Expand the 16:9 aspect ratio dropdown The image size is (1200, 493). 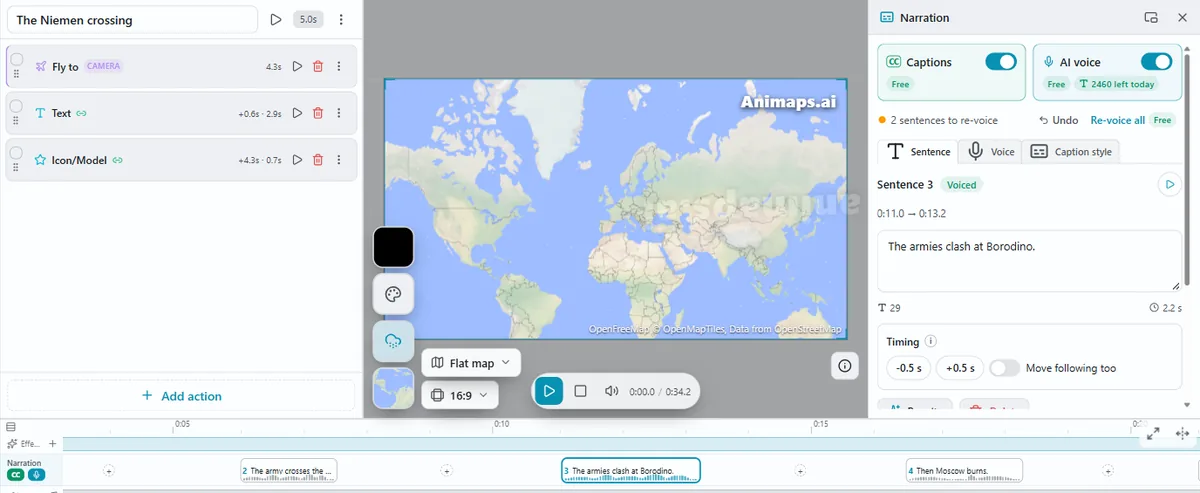click(x=460, y=395)
